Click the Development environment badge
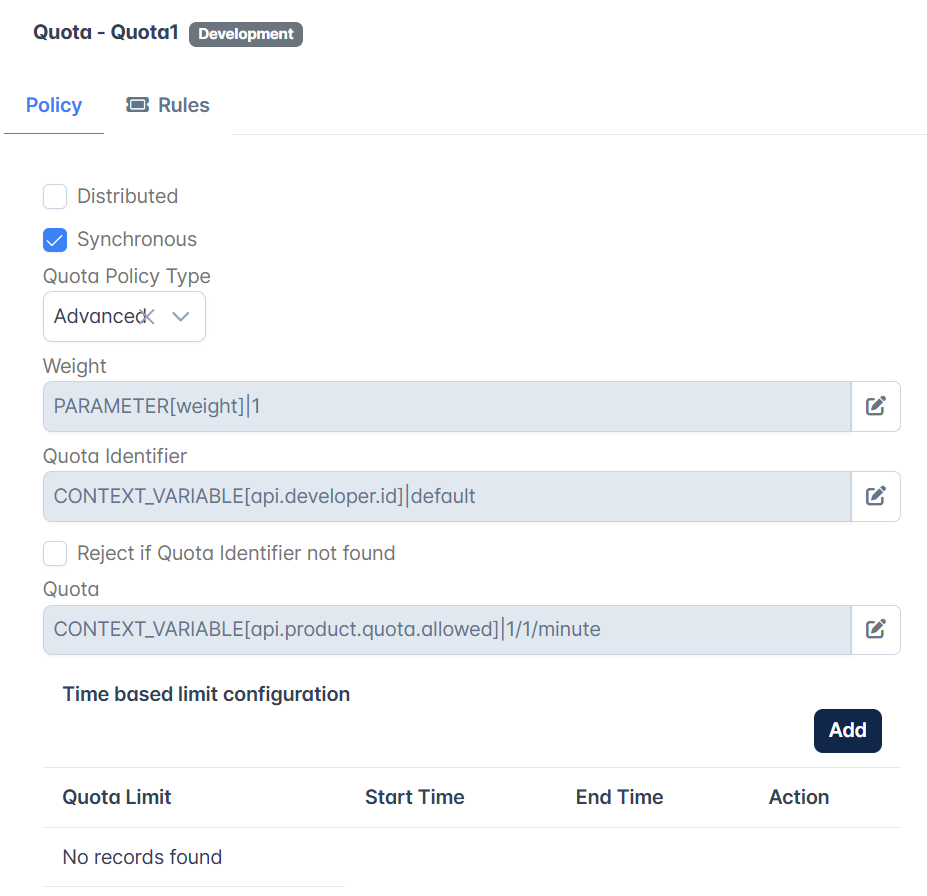The image size is (927, 896). pos(246,34)
